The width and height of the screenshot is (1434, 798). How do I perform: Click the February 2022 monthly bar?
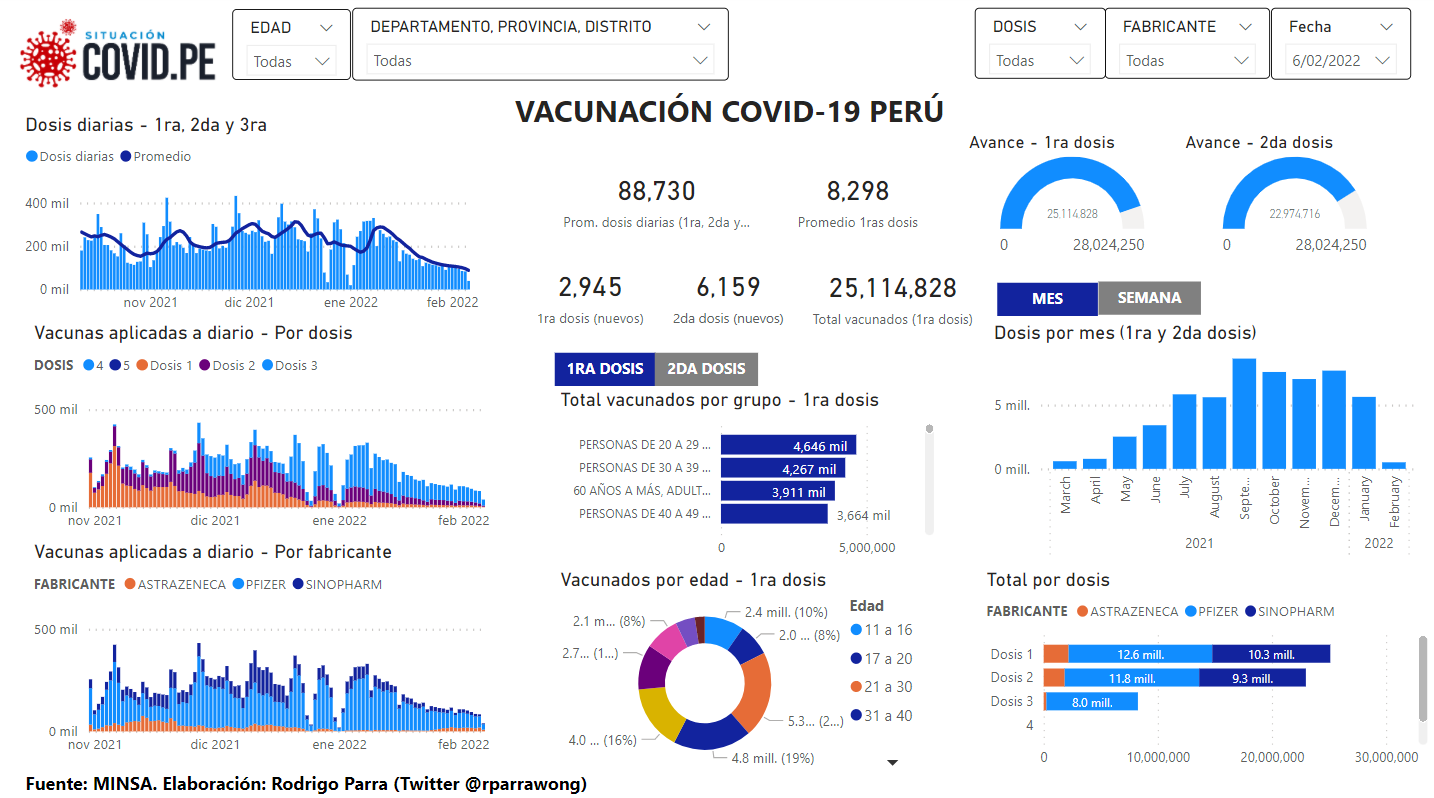tap(1394, 465)
